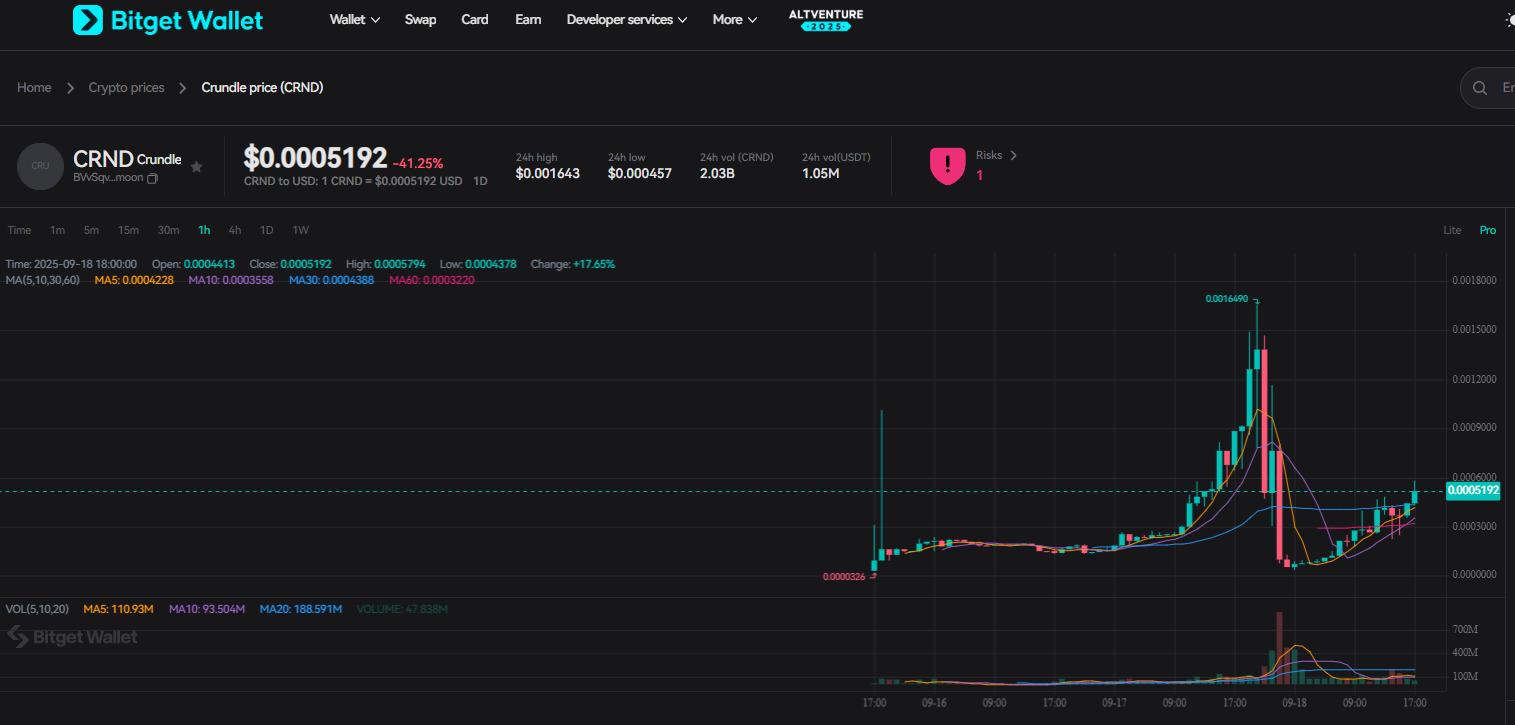Copy the CRND contract address

152,178
